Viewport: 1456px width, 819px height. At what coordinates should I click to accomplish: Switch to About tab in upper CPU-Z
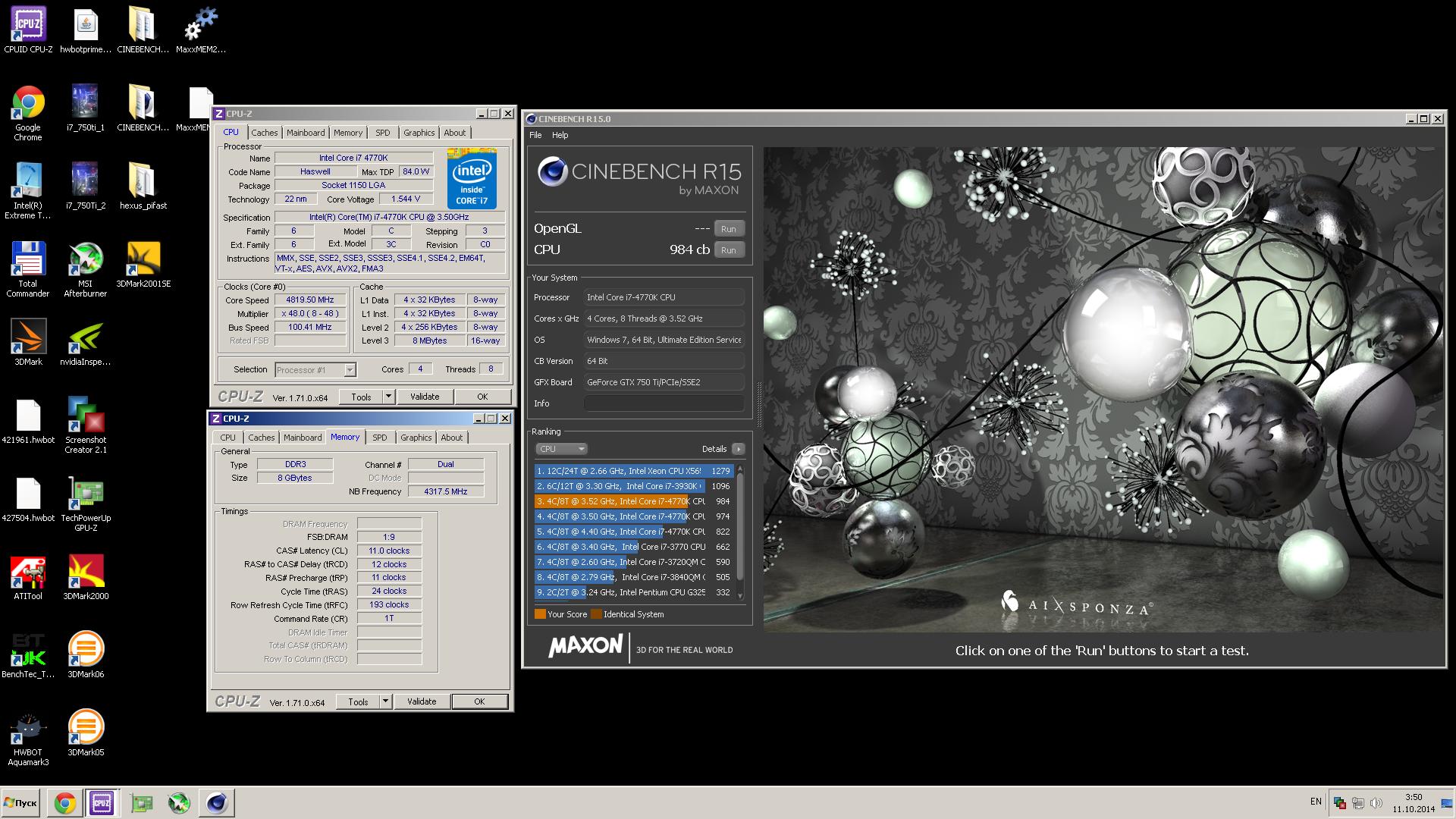pyautogui.click(x=455, y=133)
